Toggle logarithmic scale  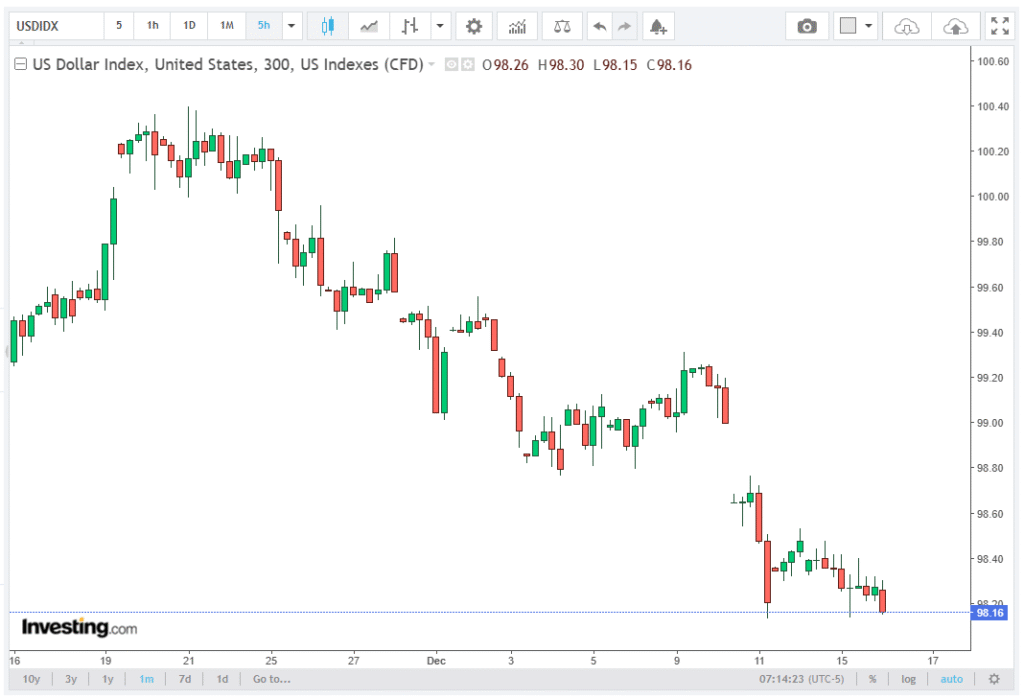click(908, 679)
